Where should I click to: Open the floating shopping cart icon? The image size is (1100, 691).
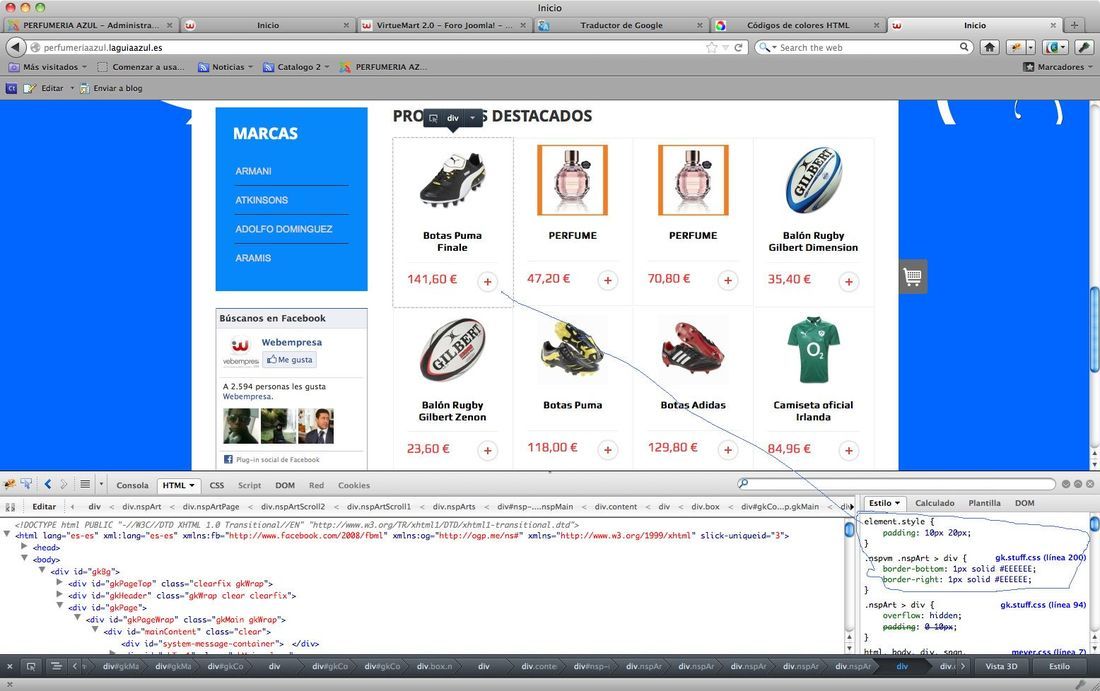coord(913,276)
